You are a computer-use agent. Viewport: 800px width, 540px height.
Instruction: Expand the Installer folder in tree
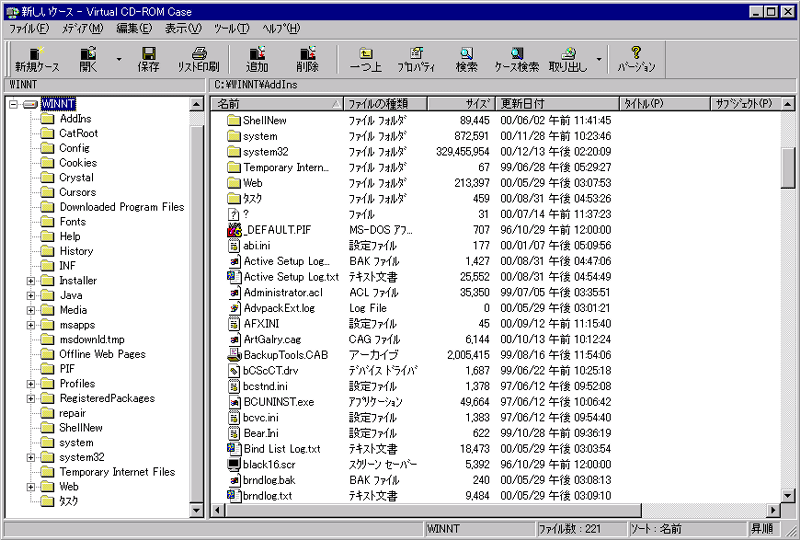tap(31, 281)
